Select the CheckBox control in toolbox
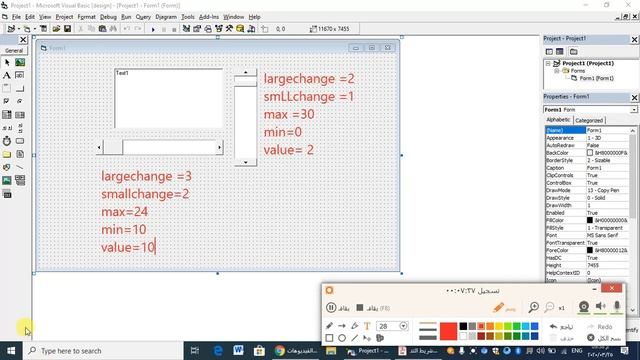This screenshot has width=640, height=360. (x=7, y=101)
